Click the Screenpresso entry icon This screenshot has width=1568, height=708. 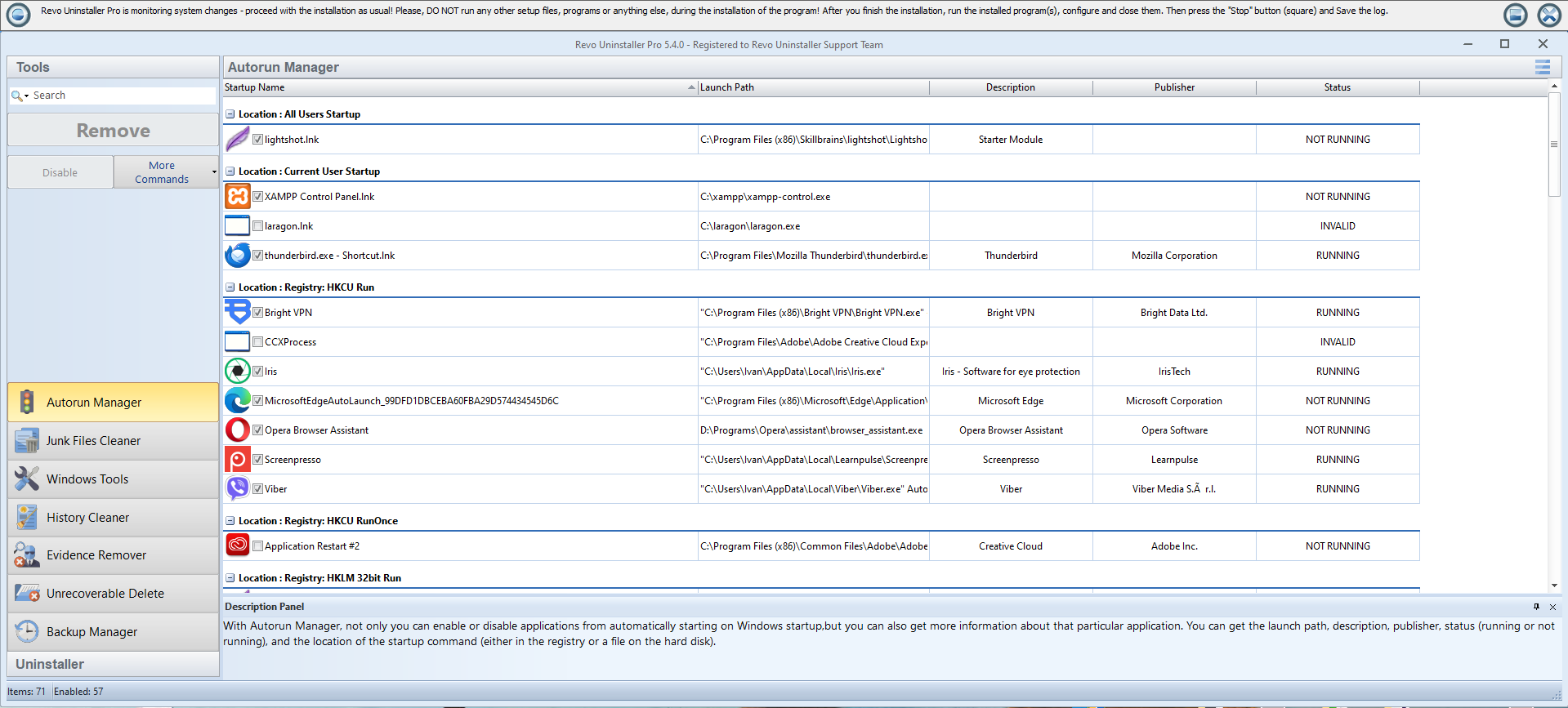pos(237,460)
